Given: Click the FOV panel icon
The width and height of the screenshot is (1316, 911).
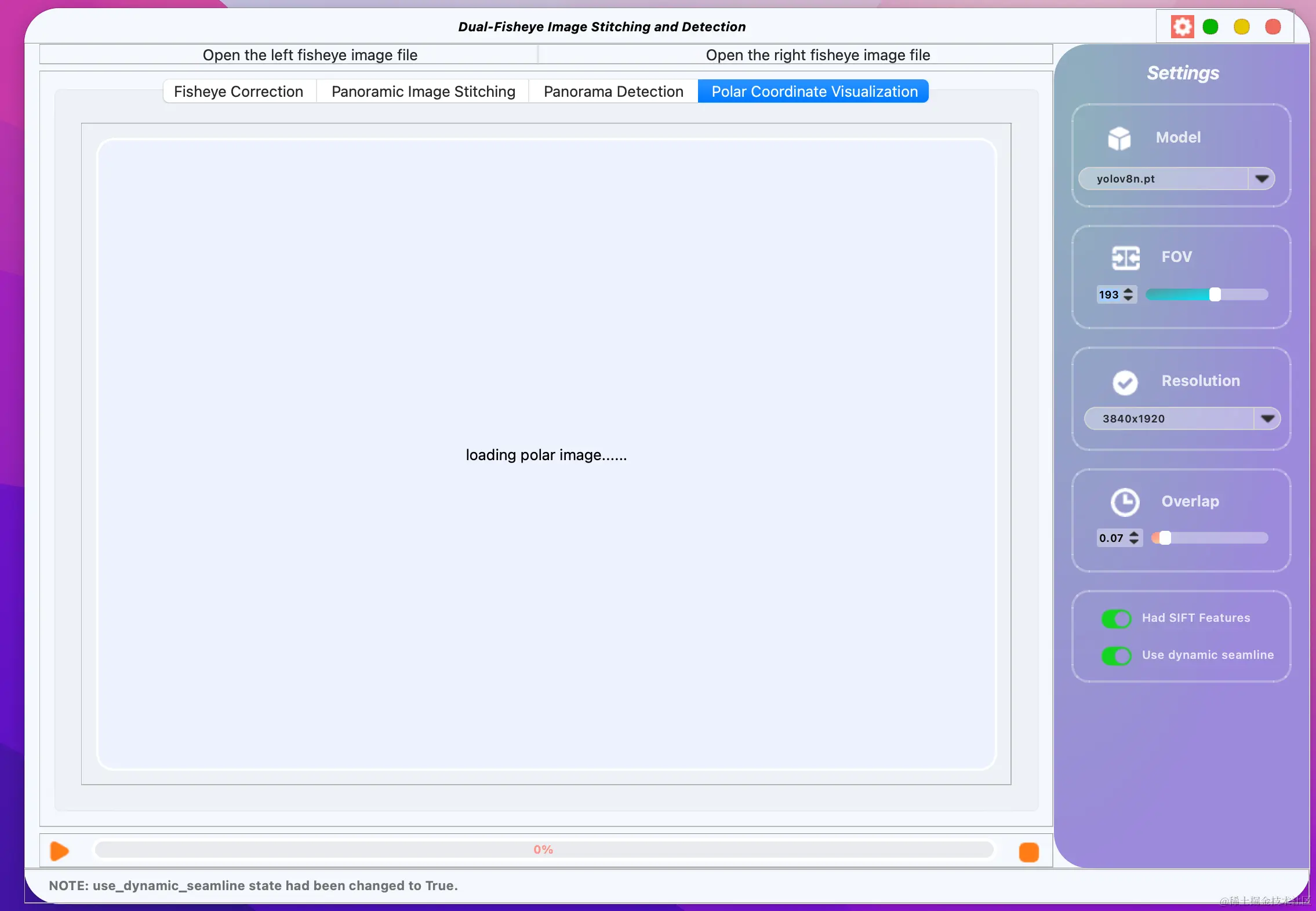Looking at the screenshot, I should click(1125, 257).
